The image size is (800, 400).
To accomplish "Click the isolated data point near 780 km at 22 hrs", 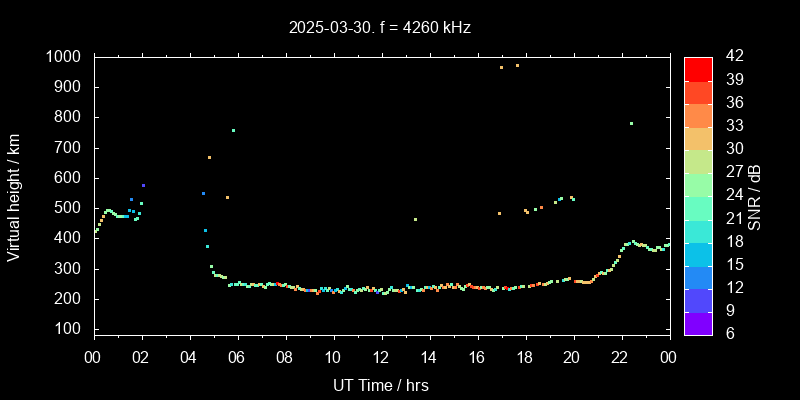I will [631, 124].
